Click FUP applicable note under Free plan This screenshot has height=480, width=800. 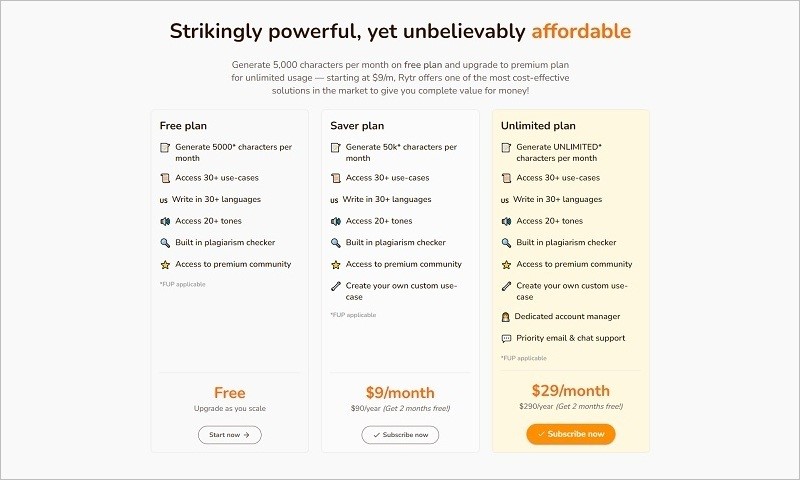pyautogui.click(x=182, y=285)
